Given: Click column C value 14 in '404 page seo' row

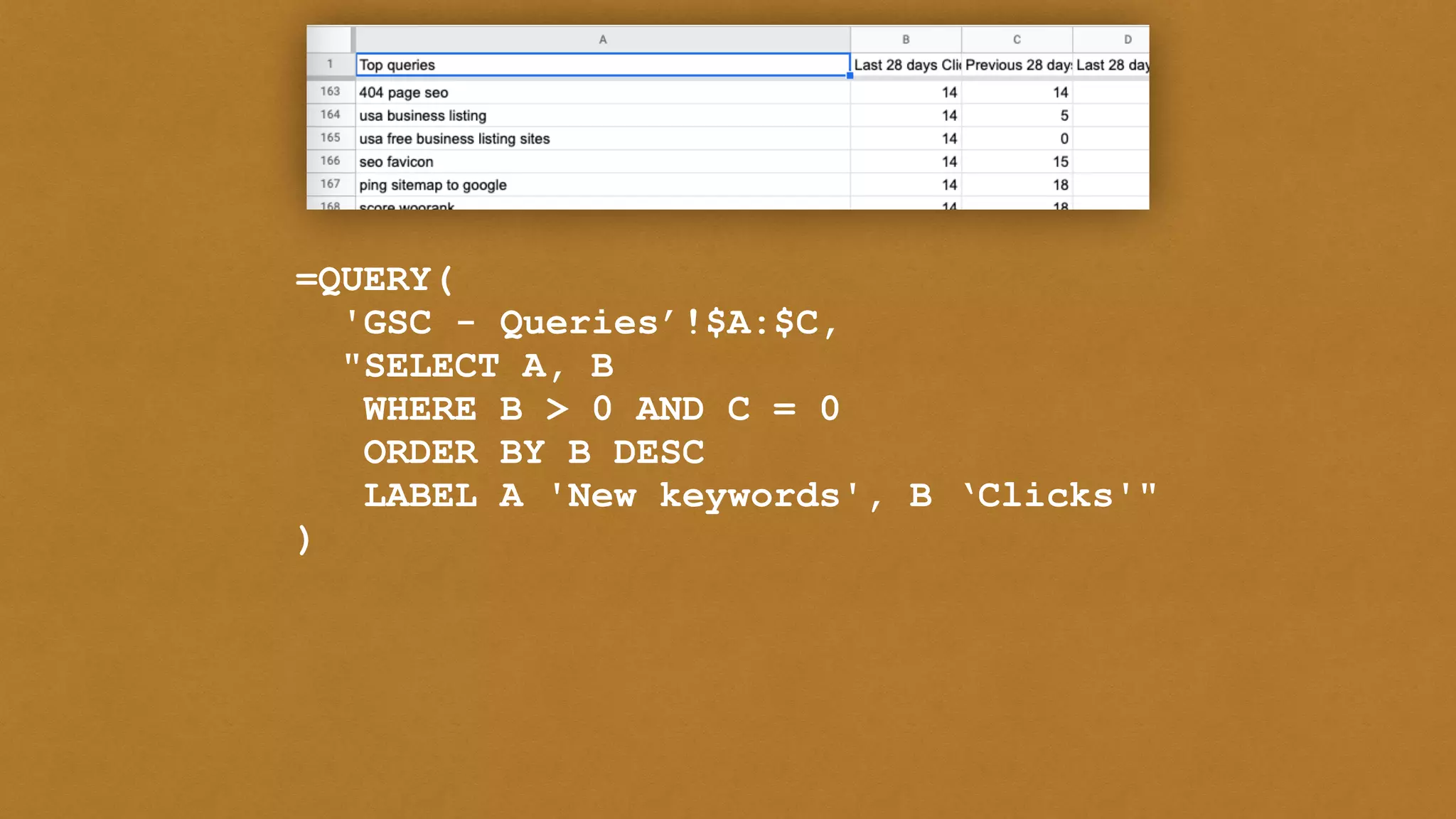Looking at the screenshot, I should pyautogui.click(x=1017, y=92).
